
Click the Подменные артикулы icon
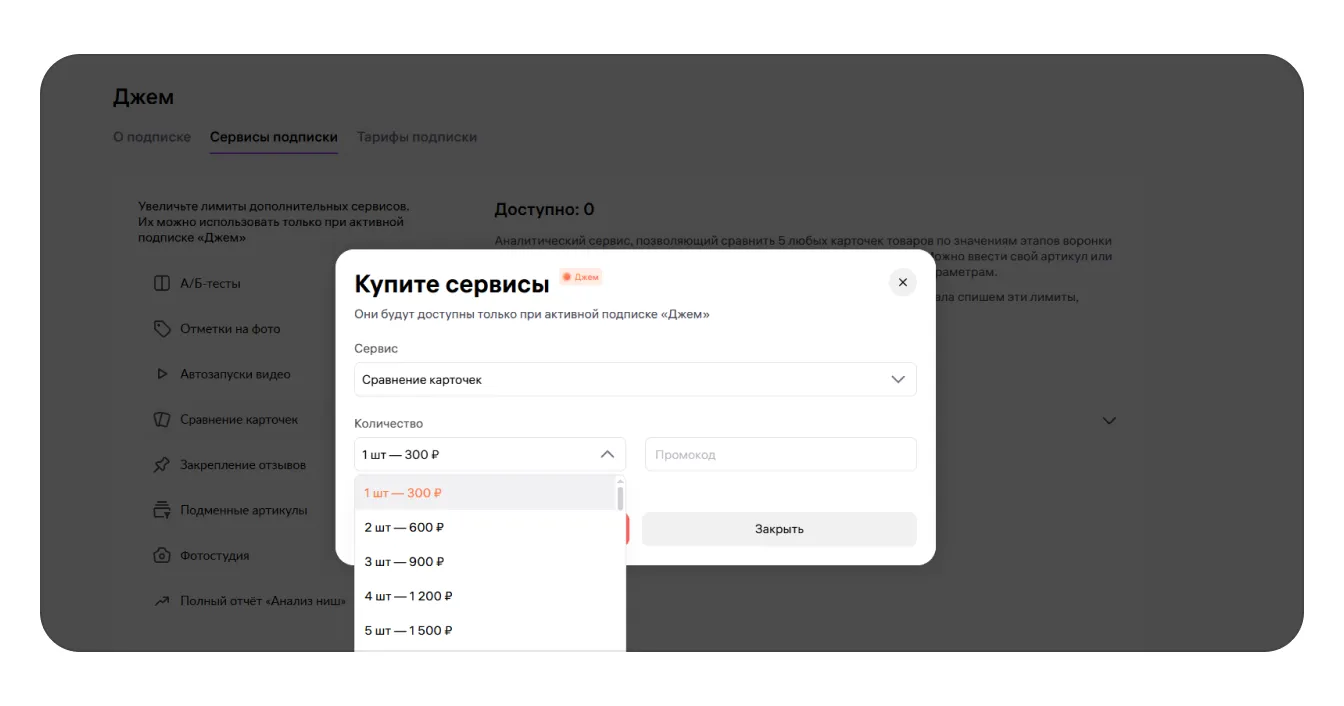point(162,510)
